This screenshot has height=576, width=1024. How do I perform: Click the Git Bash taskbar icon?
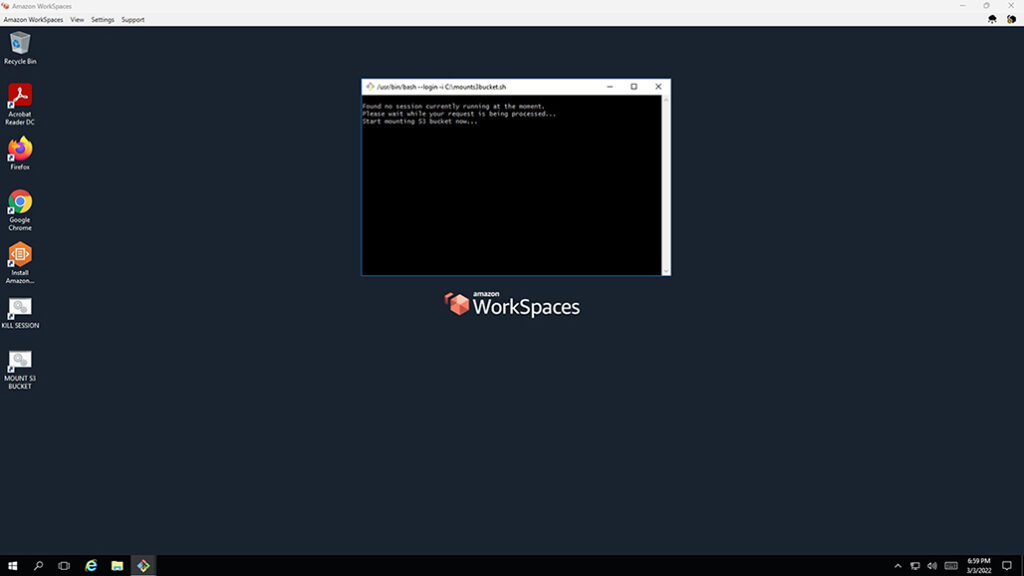pos(143,566)
